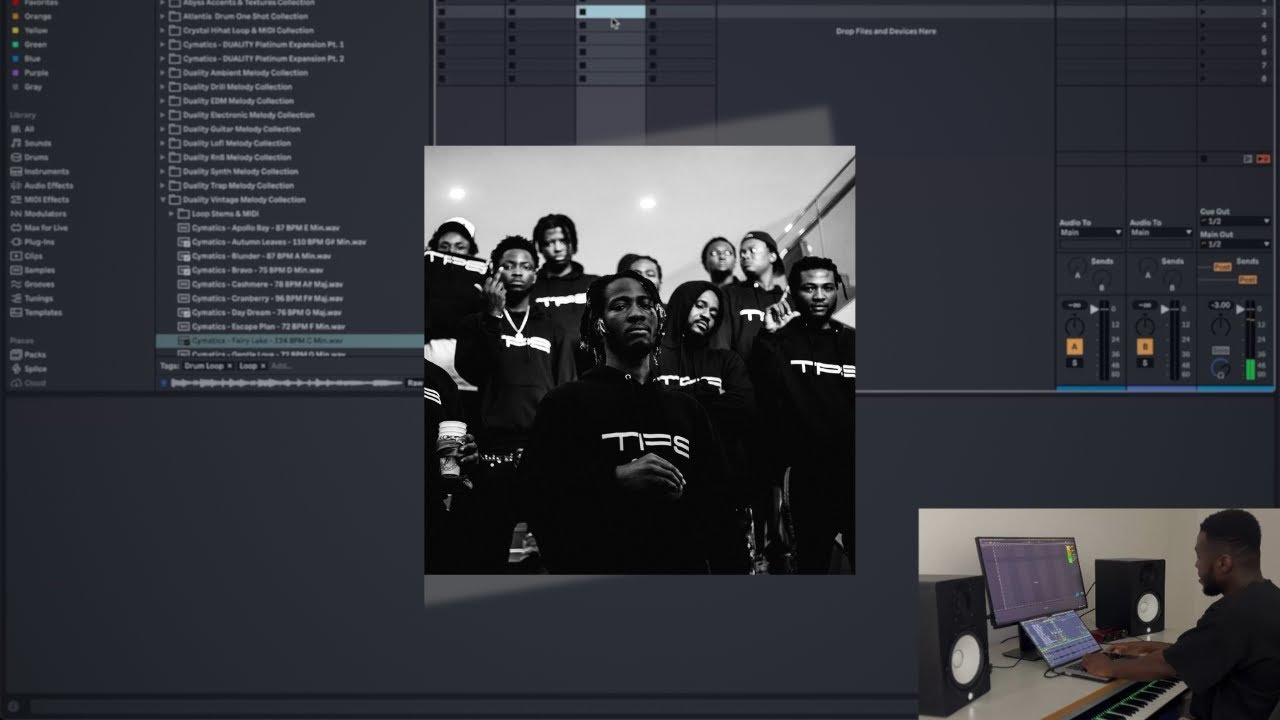Toggle return track A activator

coord(1075,347)
